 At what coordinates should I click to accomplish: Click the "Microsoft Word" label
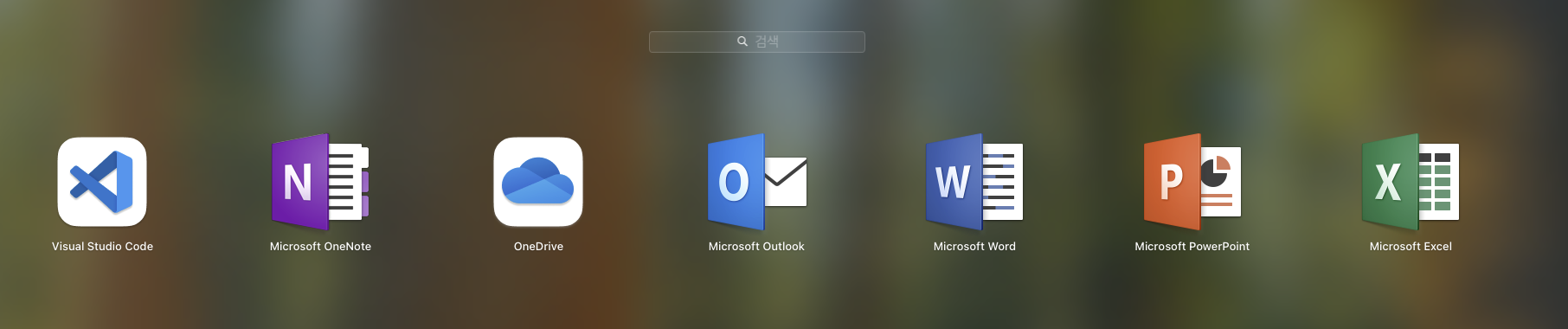click(974, 247)
